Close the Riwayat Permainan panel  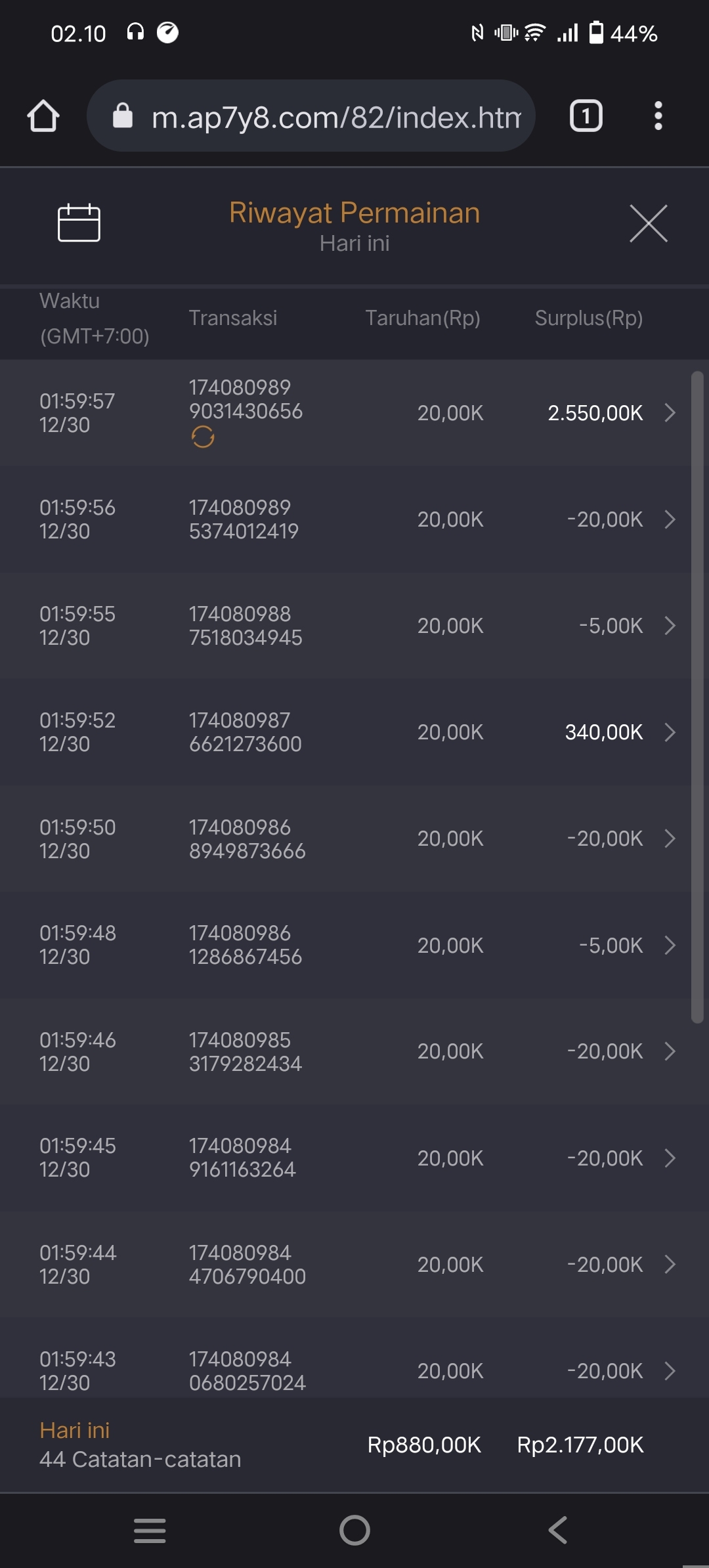click(x=648, y=223)
